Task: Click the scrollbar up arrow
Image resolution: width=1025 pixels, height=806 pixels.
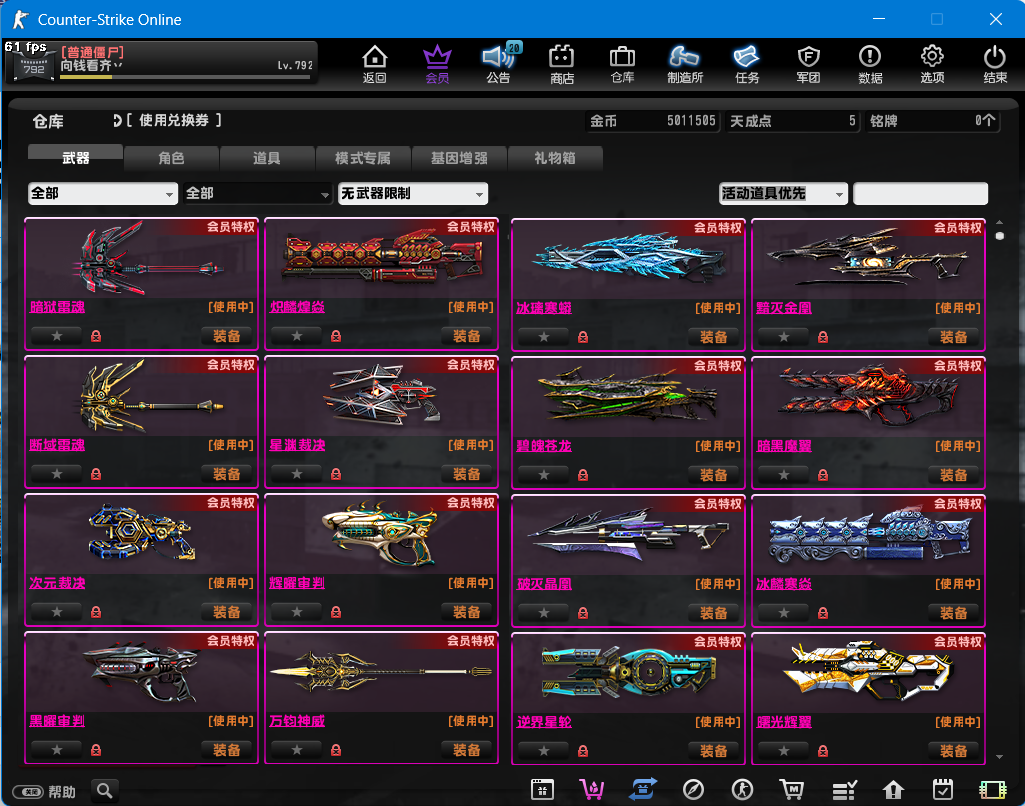Action: pyautogui.click(x=1000, y=222)
